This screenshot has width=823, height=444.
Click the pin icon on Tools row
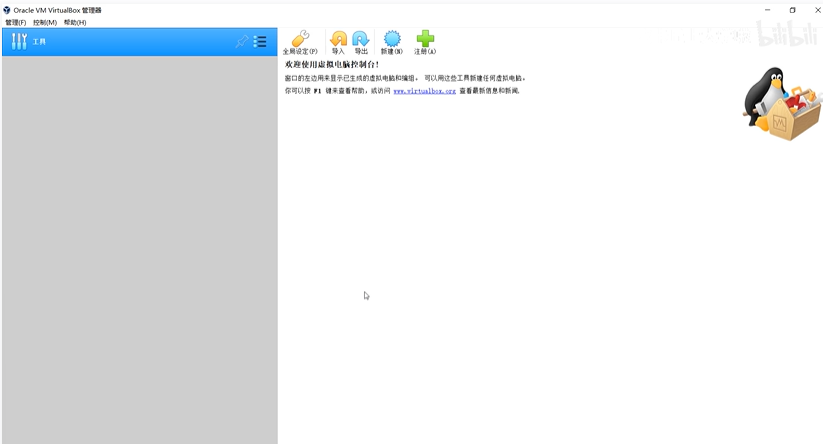241,41
